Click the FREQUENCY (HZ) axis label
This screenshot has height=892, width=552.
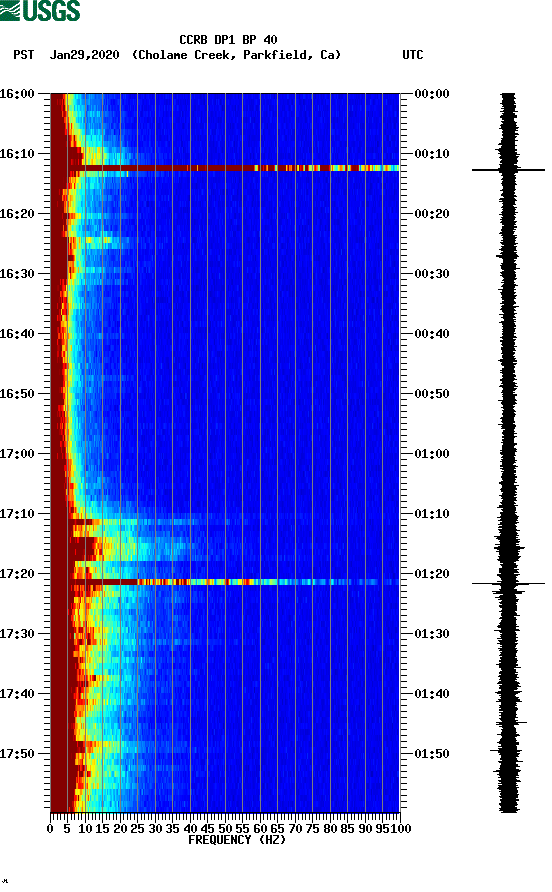pos(237,840)
